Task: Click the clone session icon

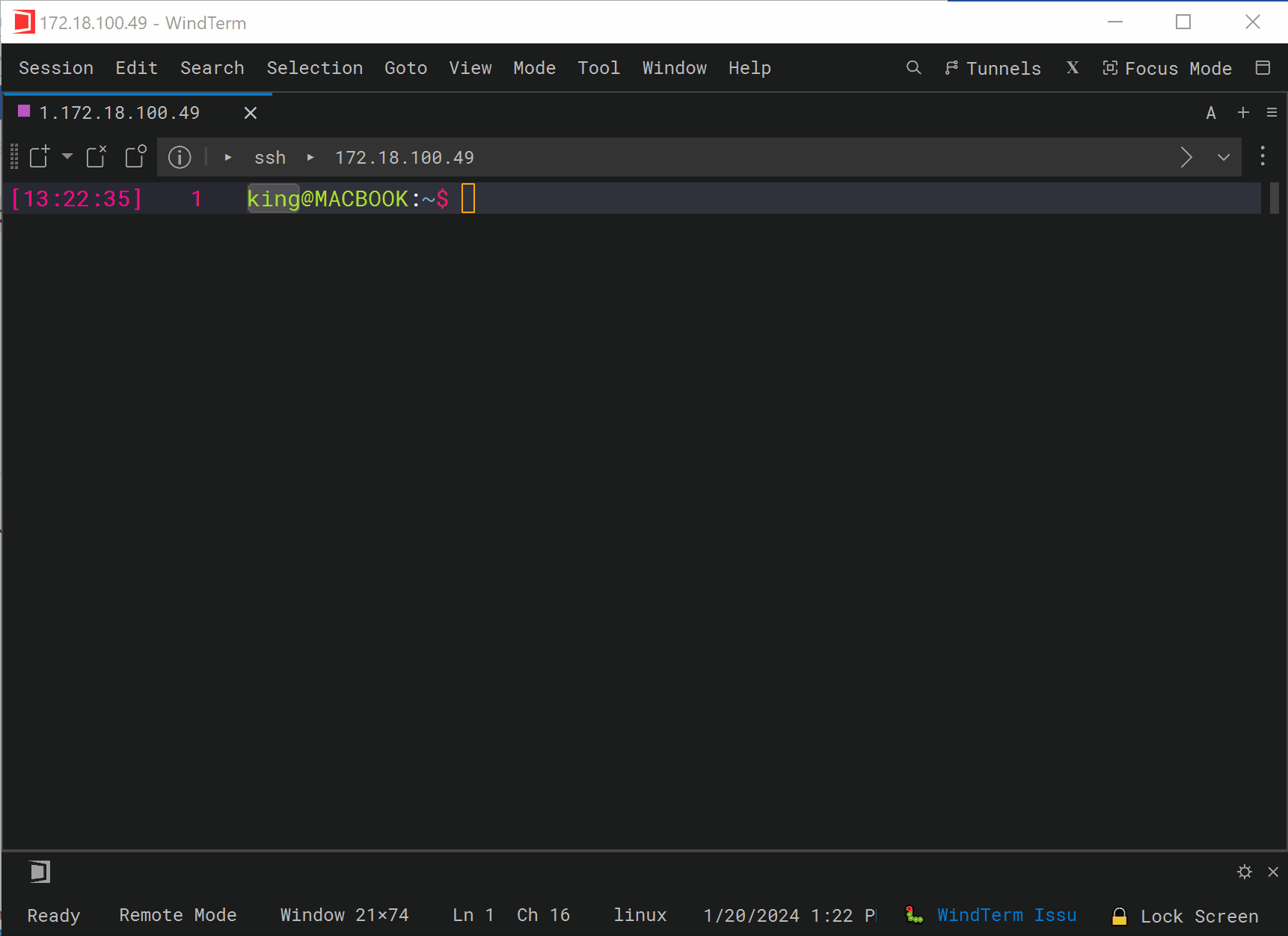Action: (135, 157)
